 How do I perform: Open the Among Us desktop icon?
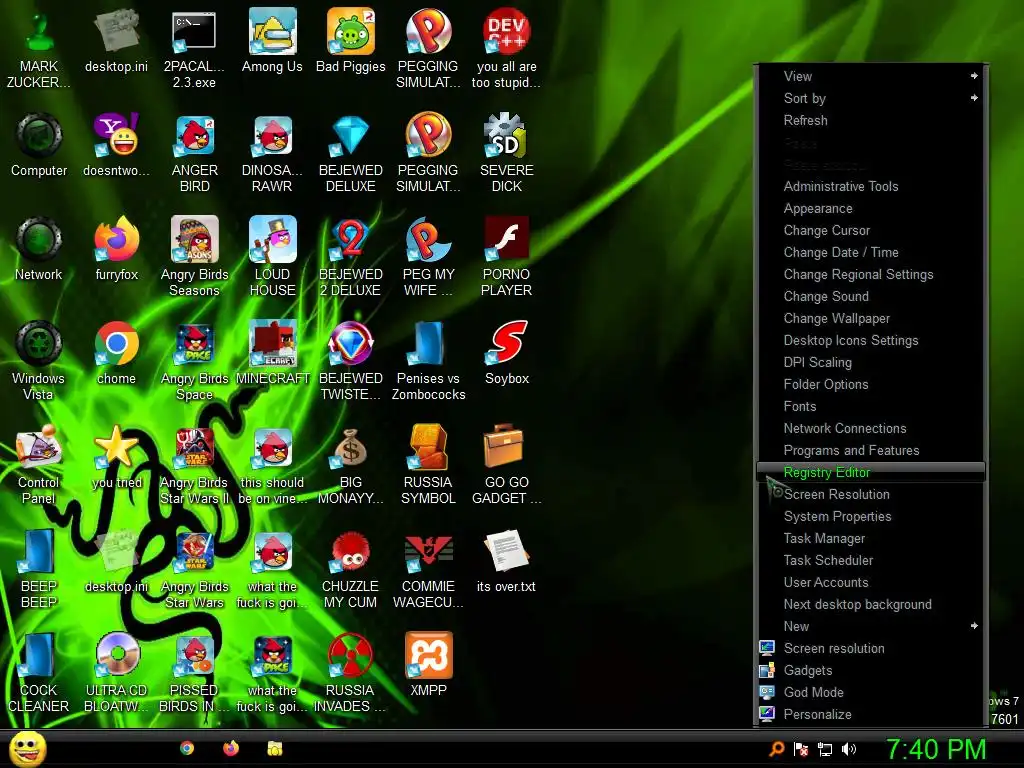pyautogui.click(x=272, y=40)
